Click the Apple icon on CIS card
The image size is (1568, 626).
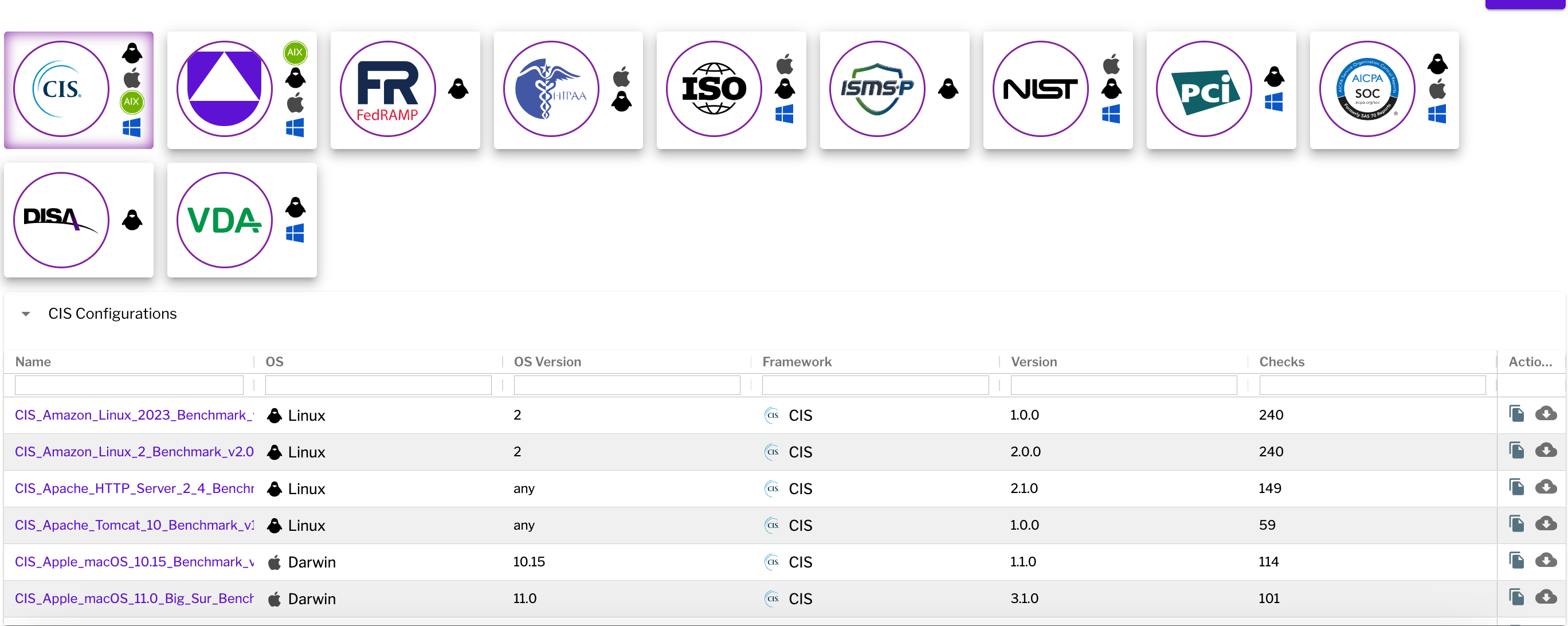[x=131, y=77]
